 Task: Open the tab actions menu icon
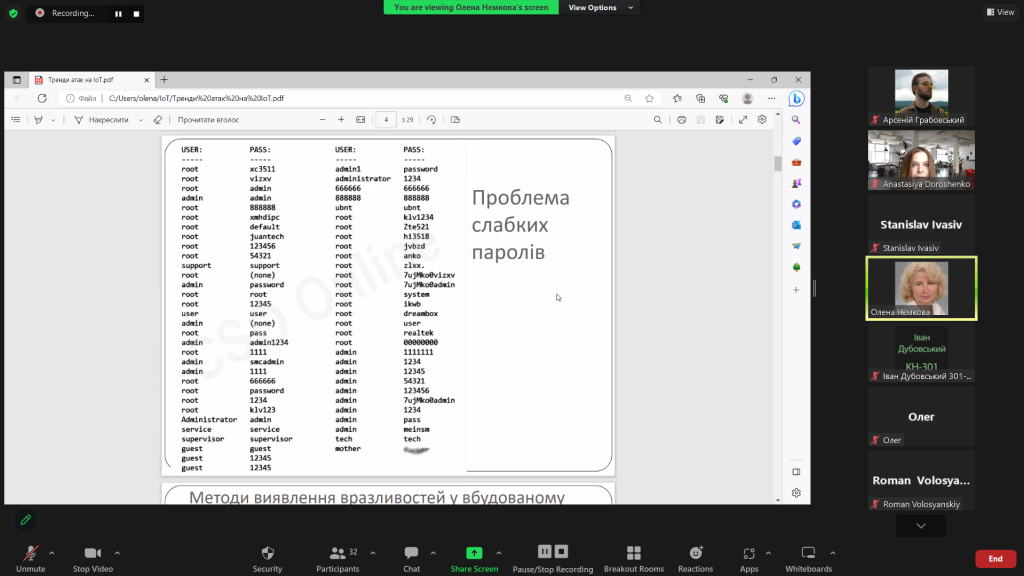pyautogui.click(x=17, y=80)
